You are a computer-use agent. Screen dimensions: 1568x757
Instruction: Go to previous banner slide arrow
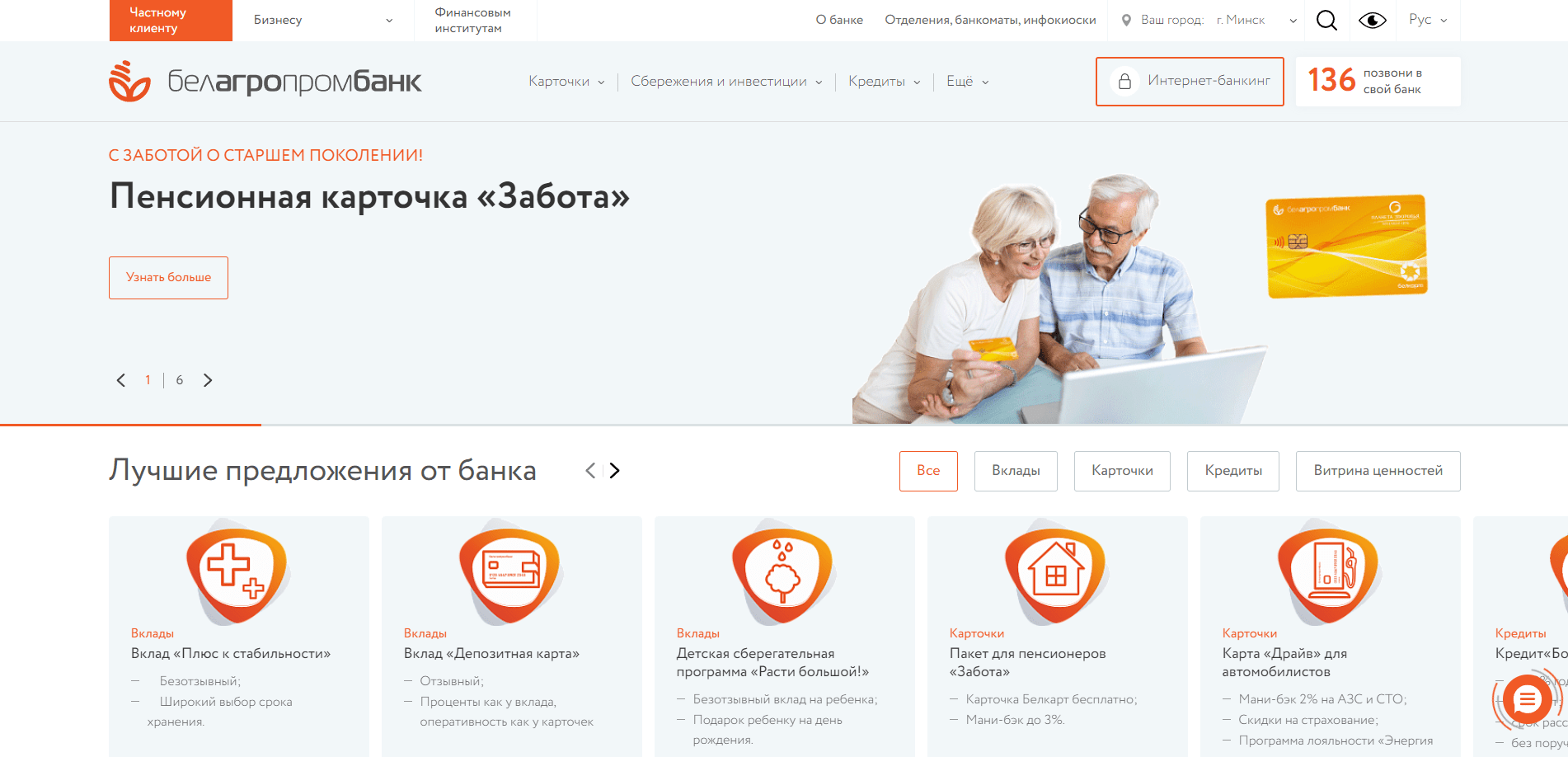click(121, 380)
